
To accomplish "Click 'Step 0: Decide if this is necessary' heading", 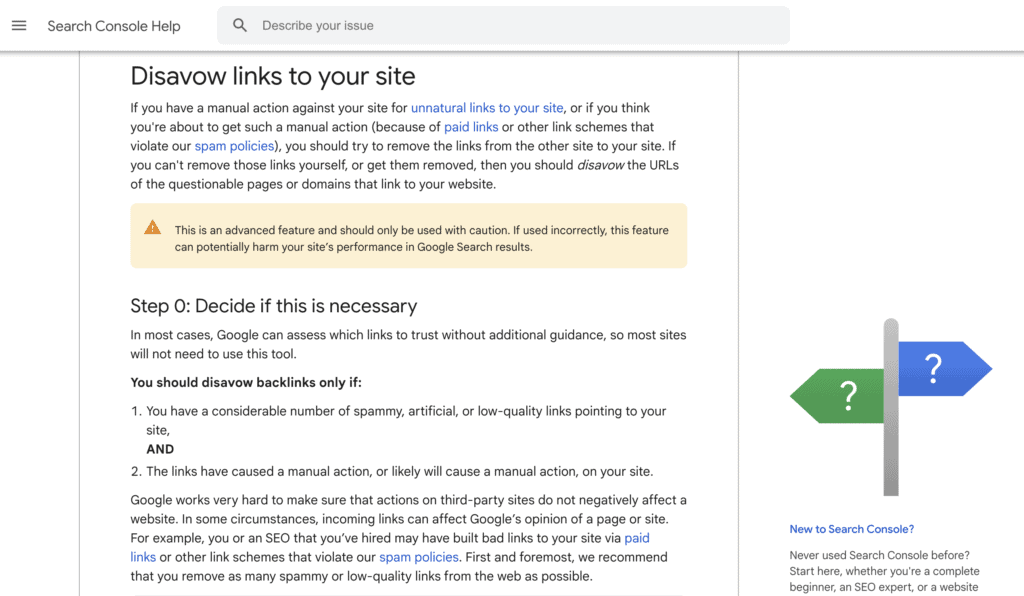I will 273,306.
